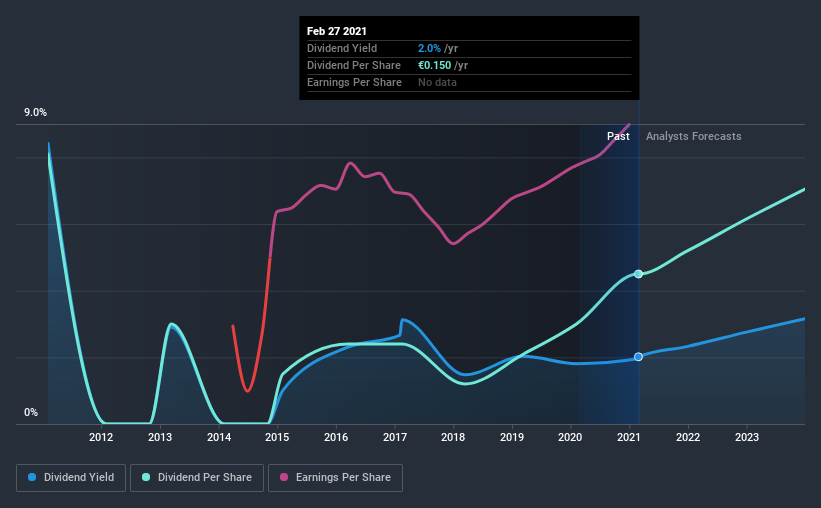Select the teal data point marker at 2021
This screenshot has width=821, height=508.
(x=638, y=274)
